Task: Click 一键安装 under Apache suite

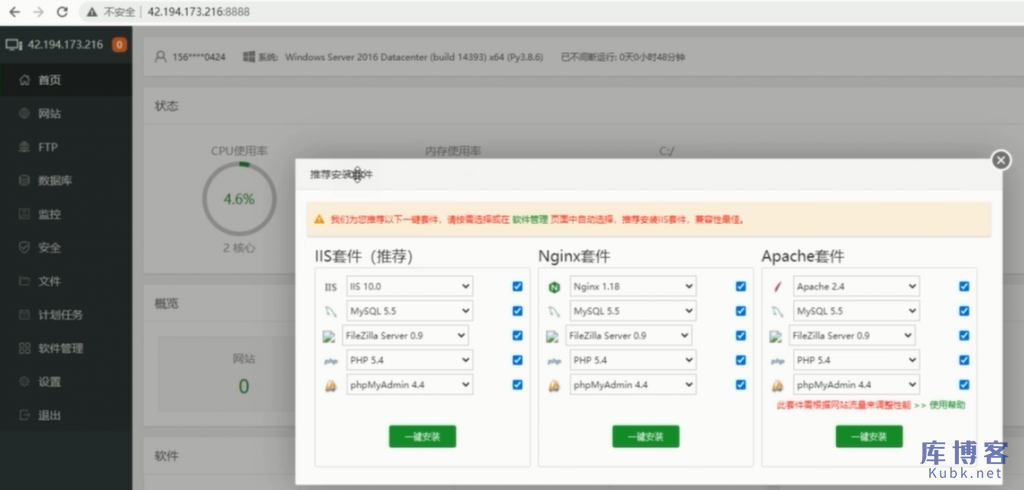Action: (x=869, y=436)
